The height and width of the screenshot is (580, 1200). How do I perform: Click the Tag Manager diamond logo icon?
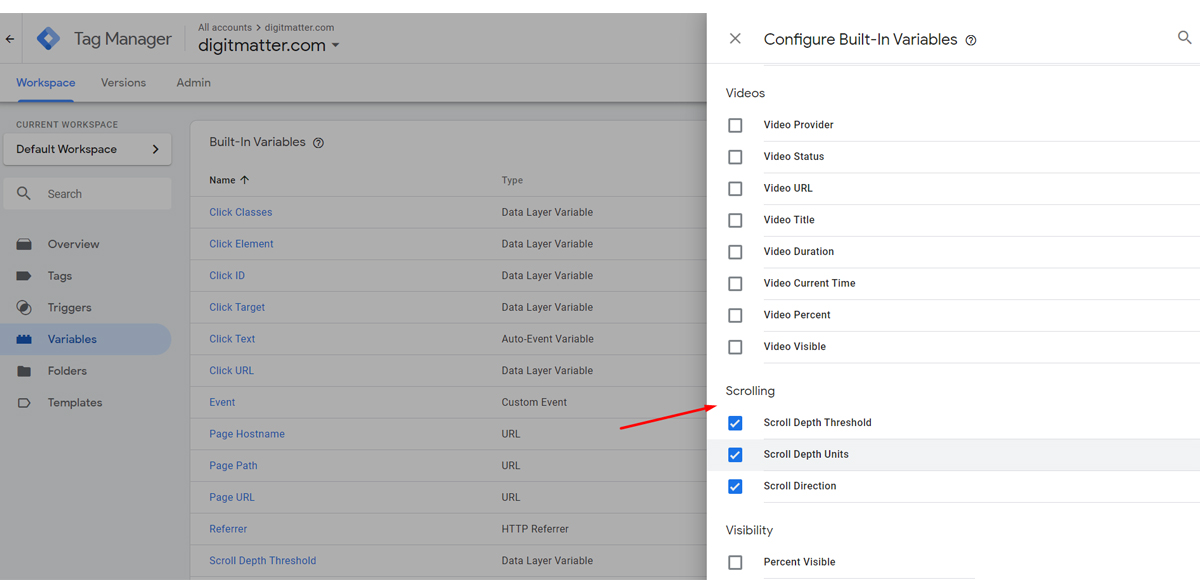[x=47, y=38]
